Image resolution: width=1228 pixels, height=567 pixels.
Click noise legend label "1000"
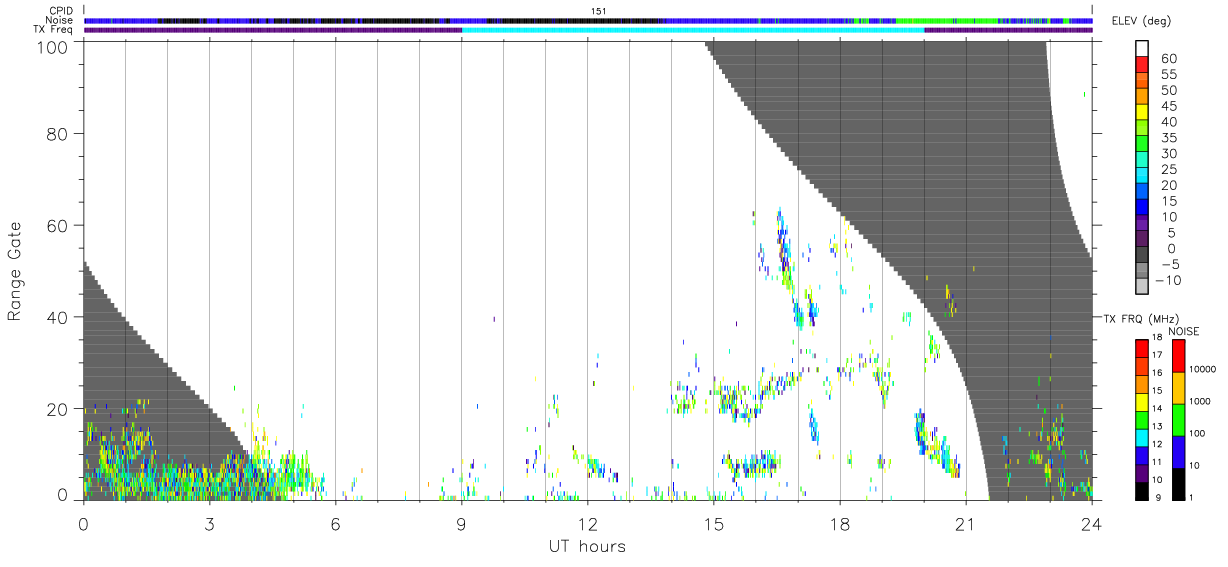pyautogui.click(x=1201, y=401)
